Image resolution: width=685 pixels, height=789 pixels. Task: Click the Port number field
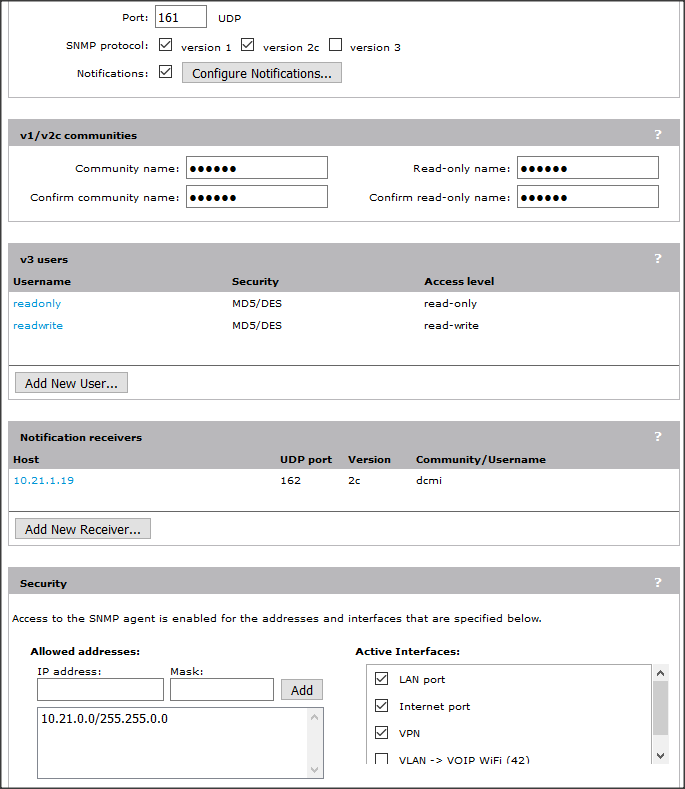tap(181, 17)
